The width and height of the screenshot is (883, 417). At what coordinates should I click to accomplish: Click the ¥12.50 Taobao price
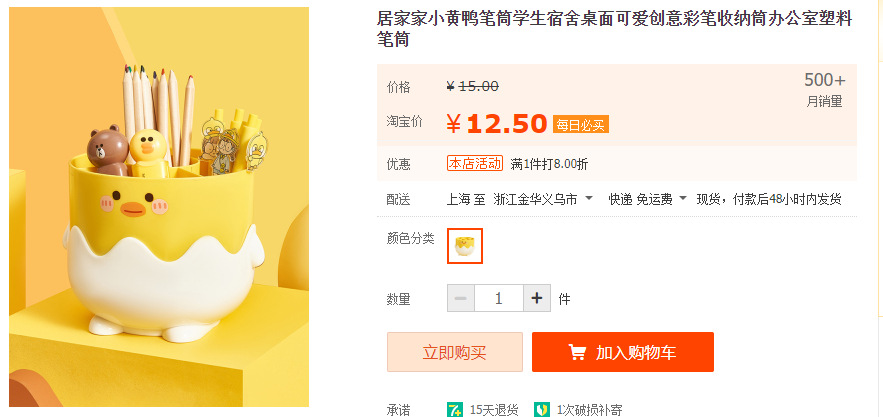click(x=497, y=124)
